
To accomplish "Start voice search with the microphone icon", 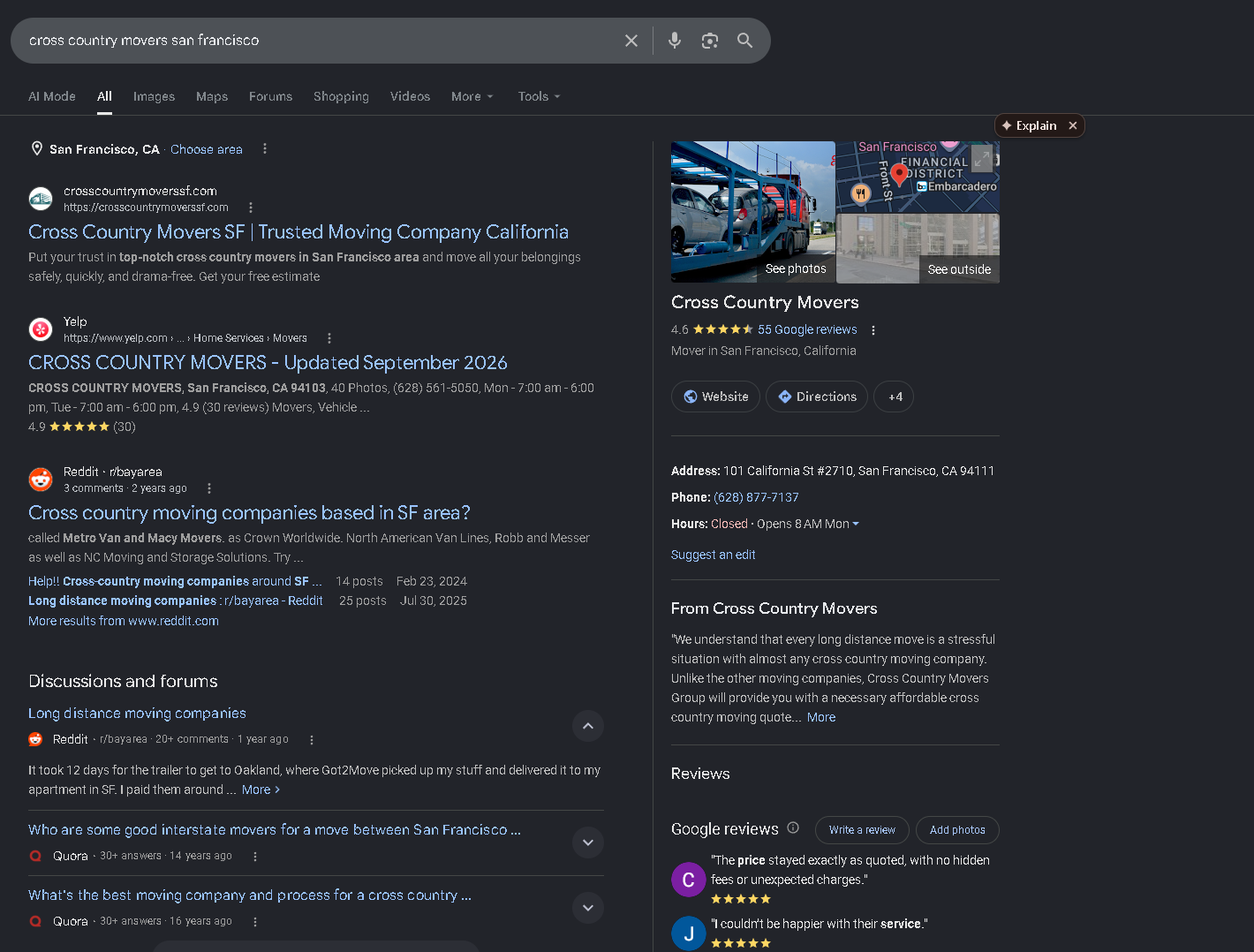I will point(675,41).
